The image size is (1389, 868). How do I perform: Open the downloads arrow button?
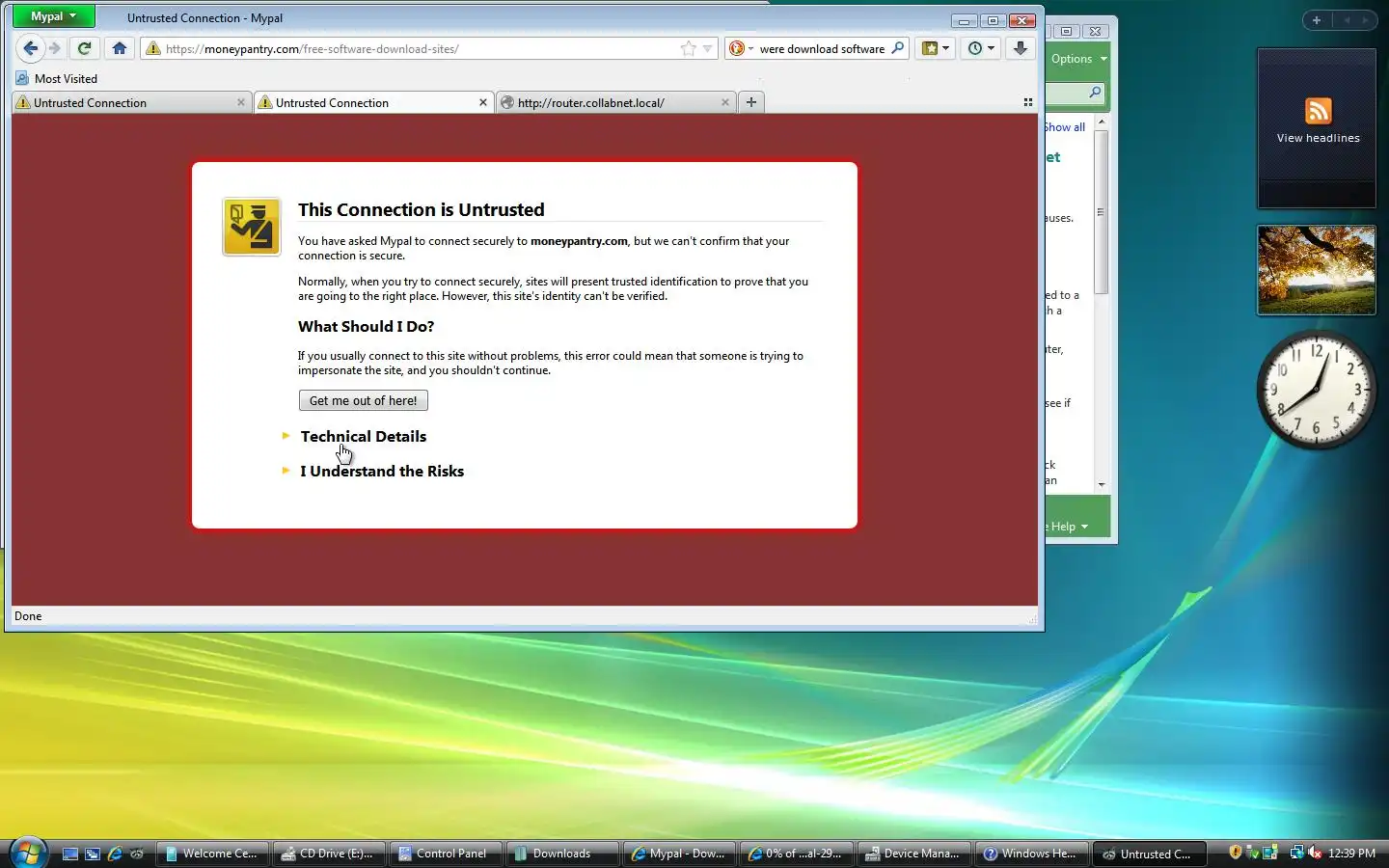[x=1021, y=48]
